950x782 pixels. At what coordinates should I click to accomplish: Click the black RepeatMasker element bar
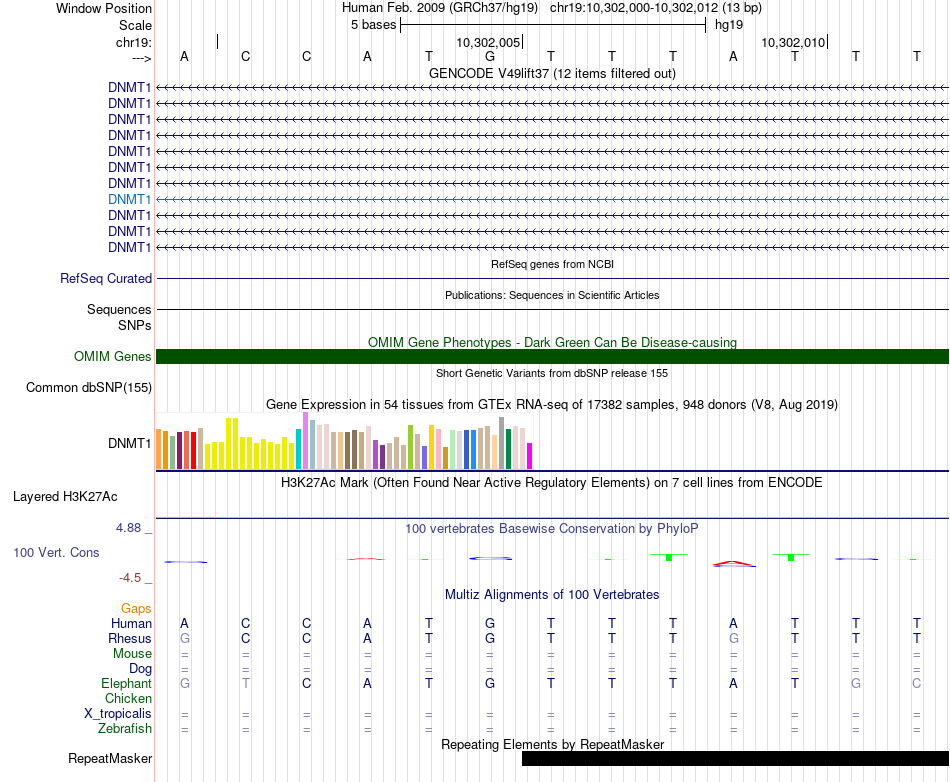coord(735,758)
